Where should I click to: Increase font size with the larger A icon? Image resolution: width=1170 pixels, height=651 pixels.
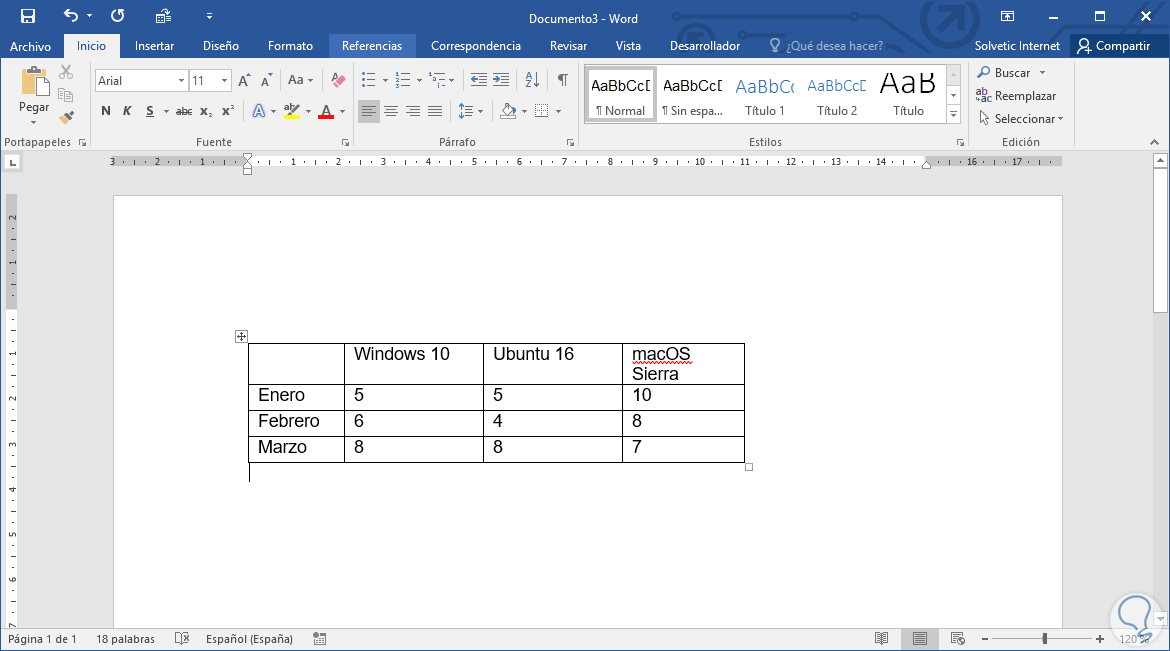tap(244, 81)
